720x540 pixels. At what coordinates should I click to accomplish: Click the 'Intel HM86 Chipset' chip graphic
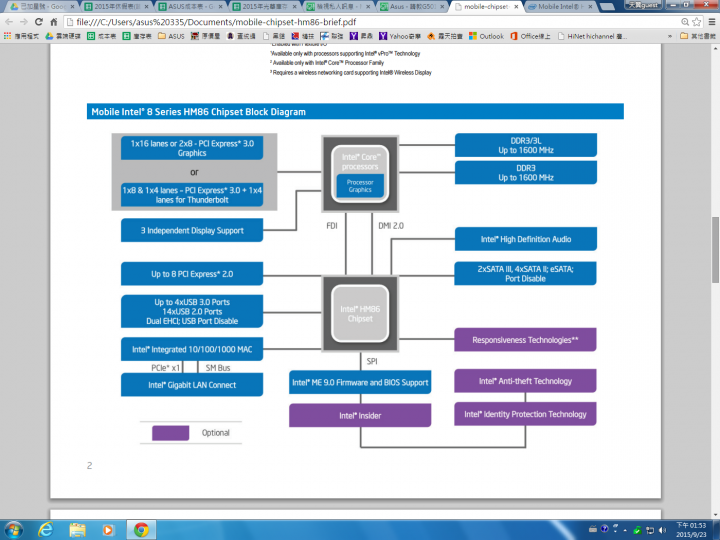point(360,314)
